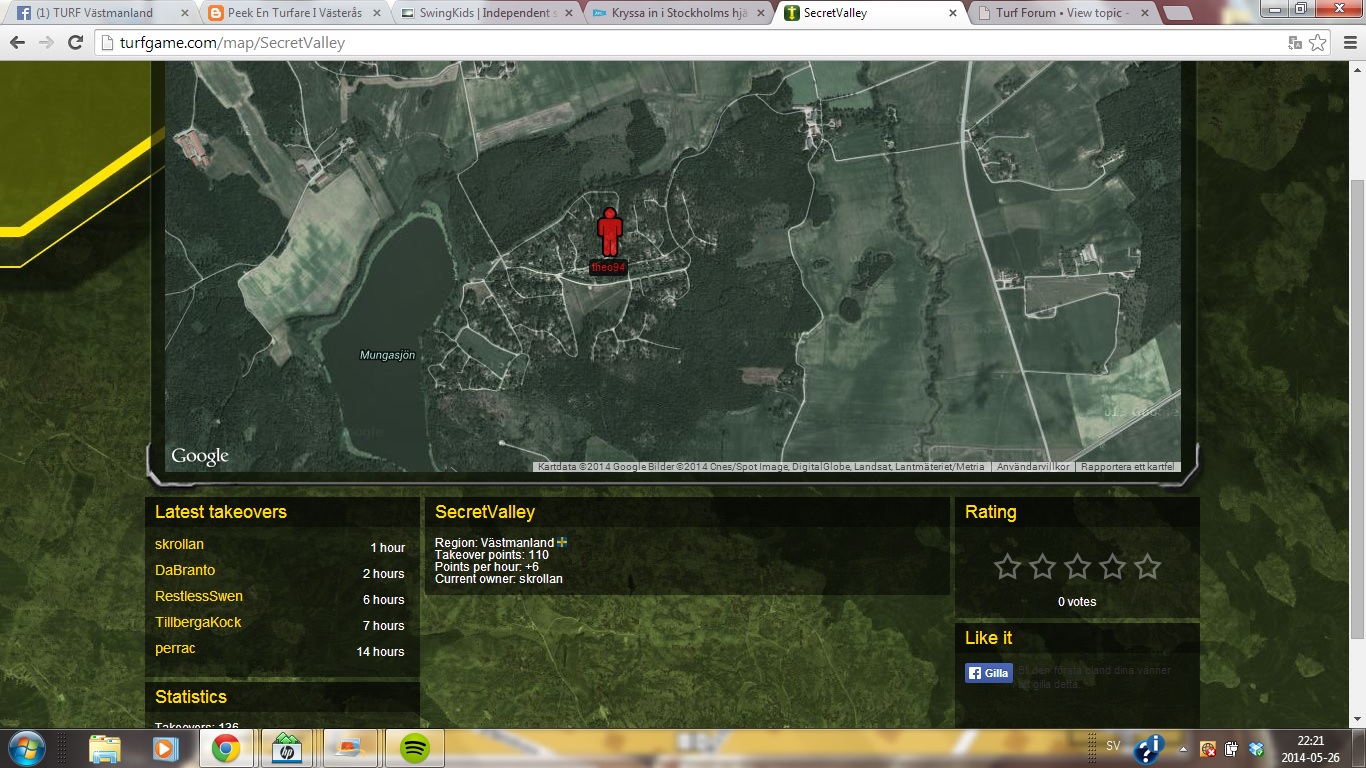1366x768 pixels.
Task: Bookmark page with star icon
Action: 1318,43
